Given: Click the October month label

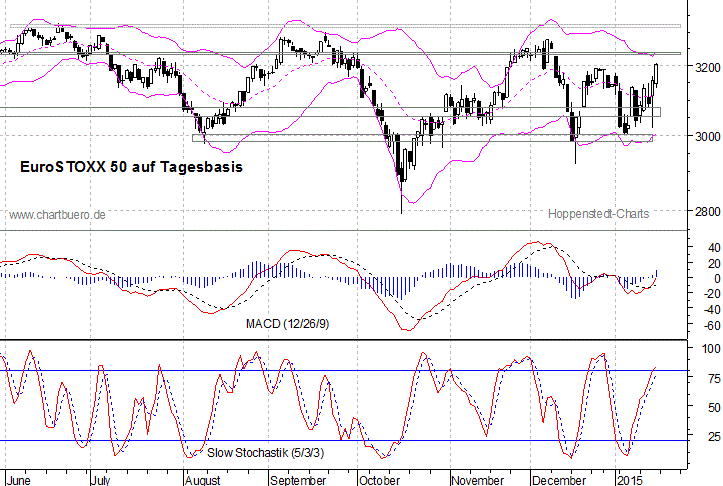Looking at the screenshot, I should click(380, 480).
